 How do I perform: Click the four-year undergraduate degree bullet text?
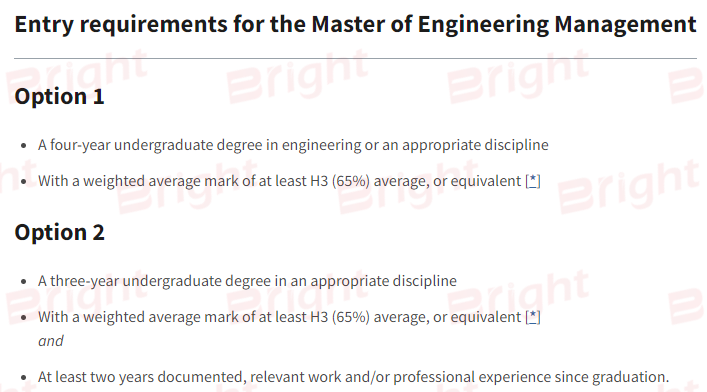coord(293,145)
